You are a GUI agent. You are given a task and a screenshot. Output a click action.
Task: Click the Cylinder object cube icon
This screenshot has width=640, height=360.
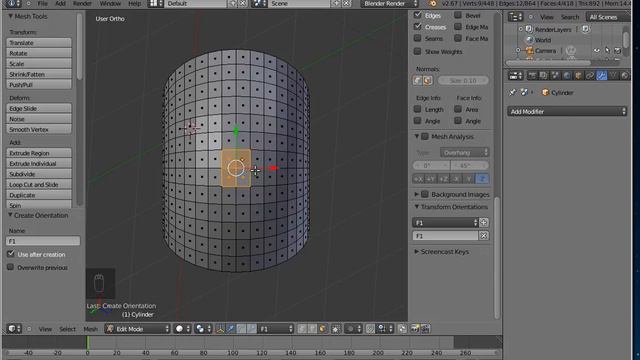tap(545, 93)
